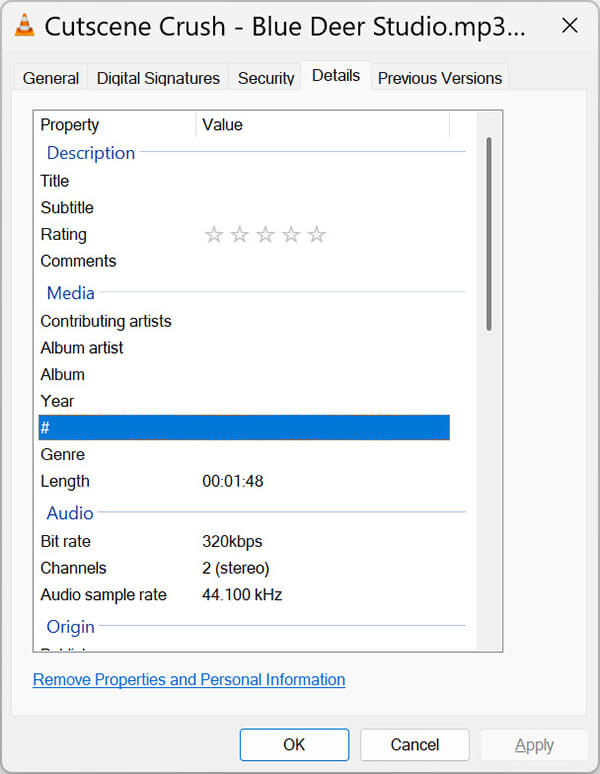Open Remove Properties and Personal Information link
600x774 pixels.
coord(189,680)
